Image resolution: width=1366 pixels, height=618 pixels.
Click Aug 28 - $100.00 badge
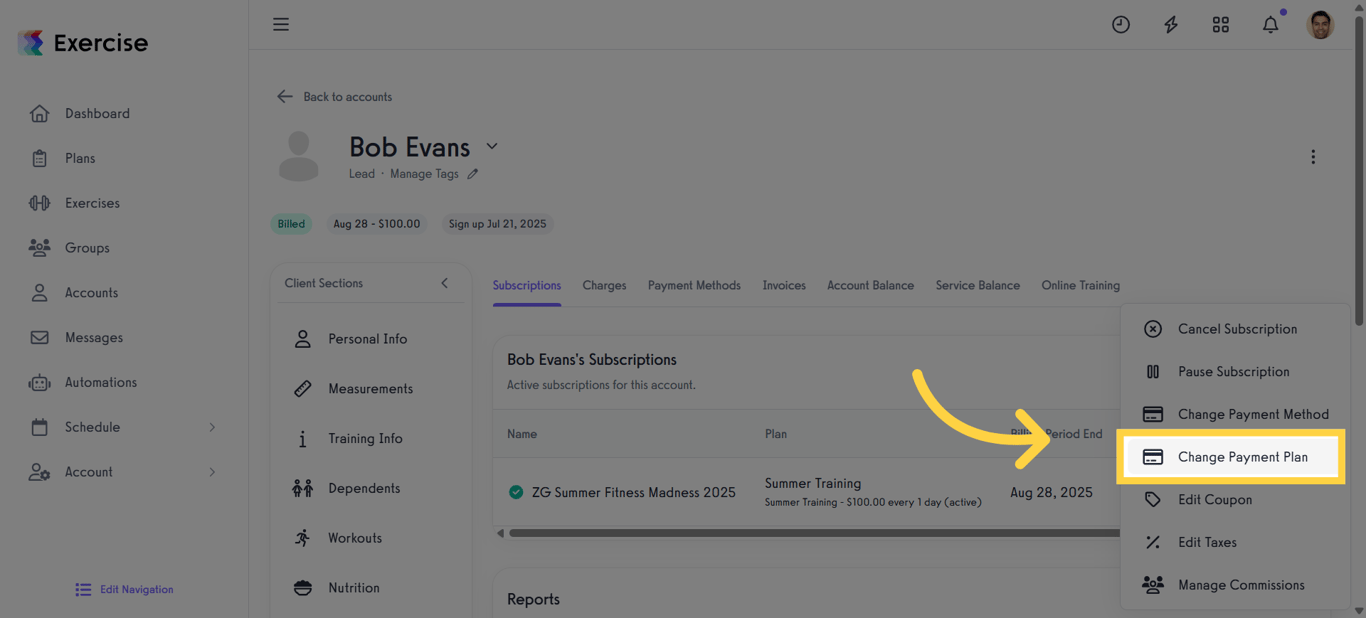377,224
